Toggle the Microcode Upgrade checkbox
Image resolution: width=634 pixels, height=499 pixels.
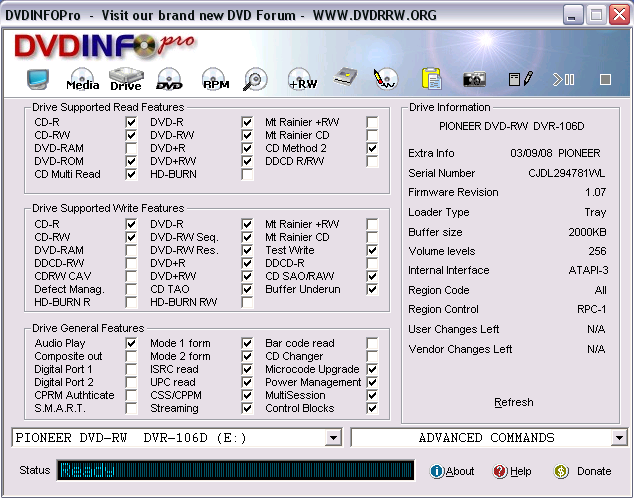372,369
